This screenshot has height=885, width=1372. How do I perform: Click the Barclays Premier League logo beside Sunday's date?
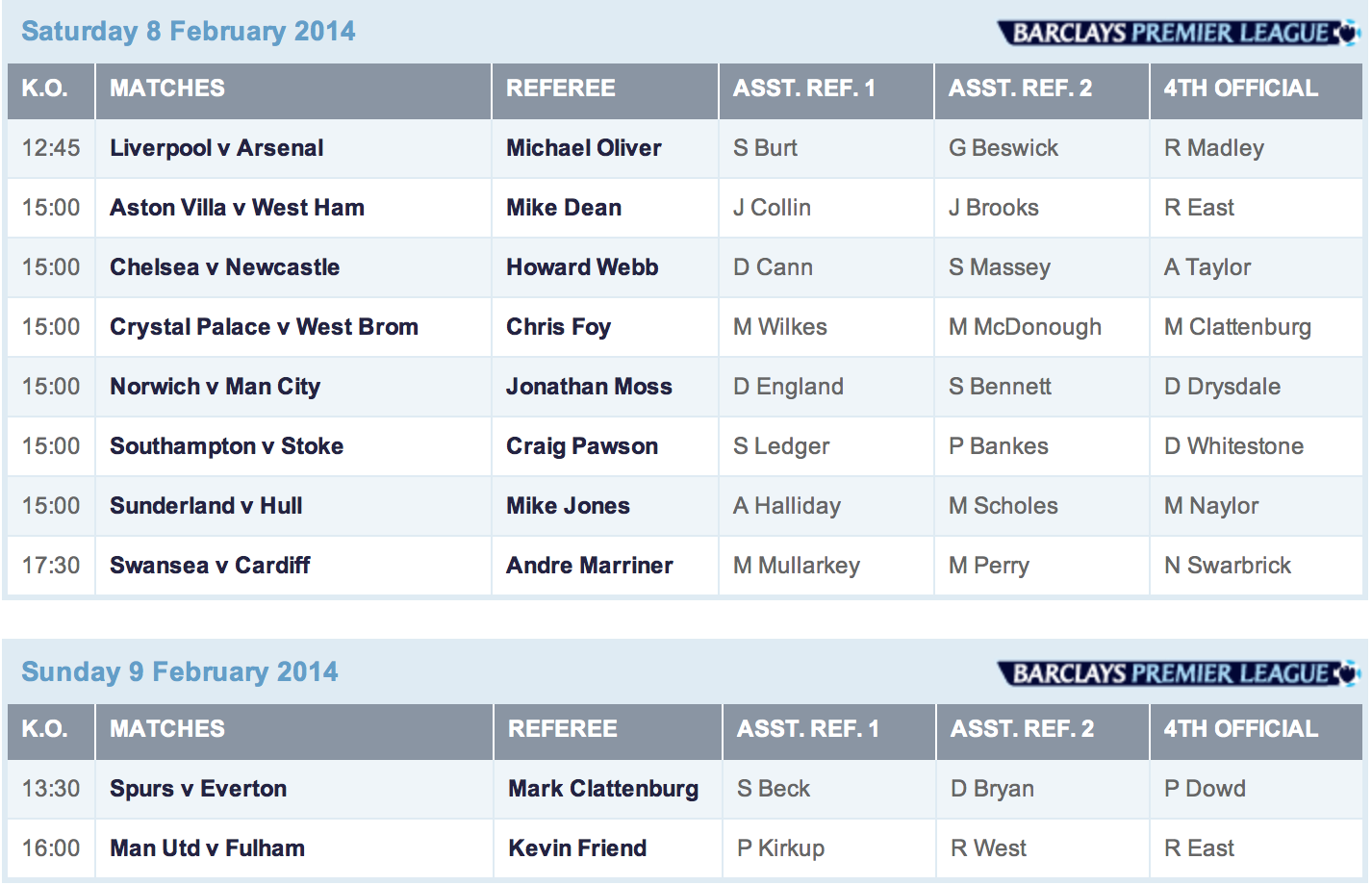coord(1178,673)
